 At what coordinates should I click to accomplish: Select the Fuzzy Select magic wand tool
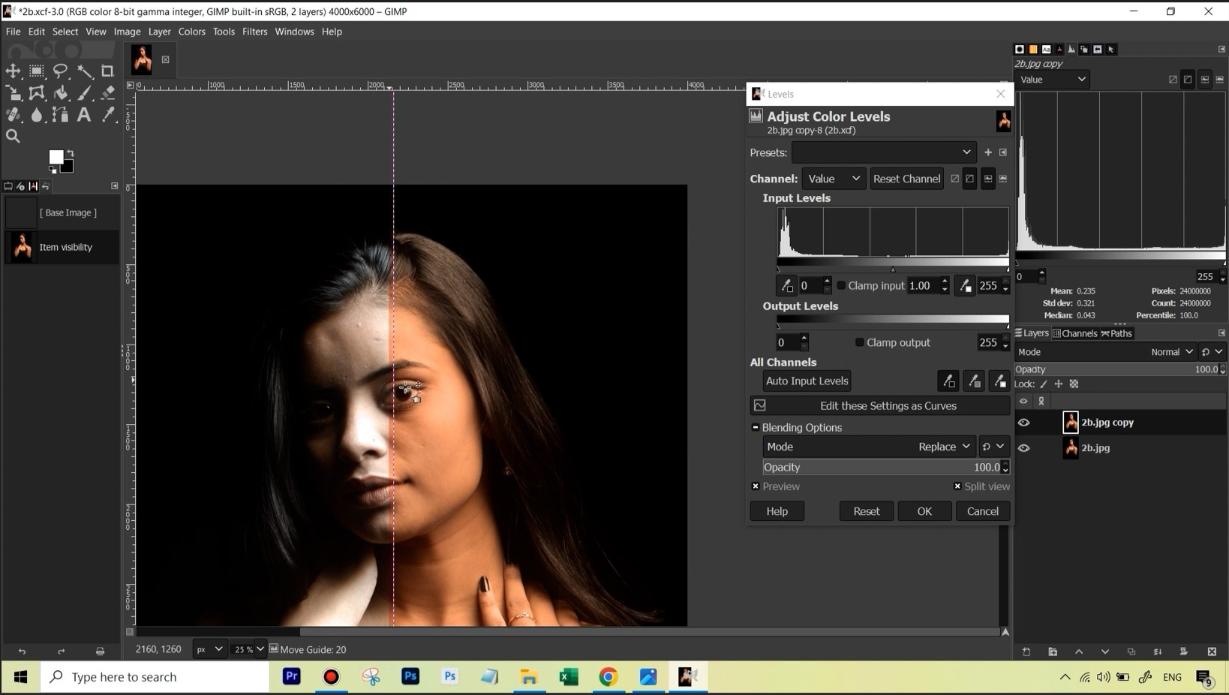click(x=85, y=71)
